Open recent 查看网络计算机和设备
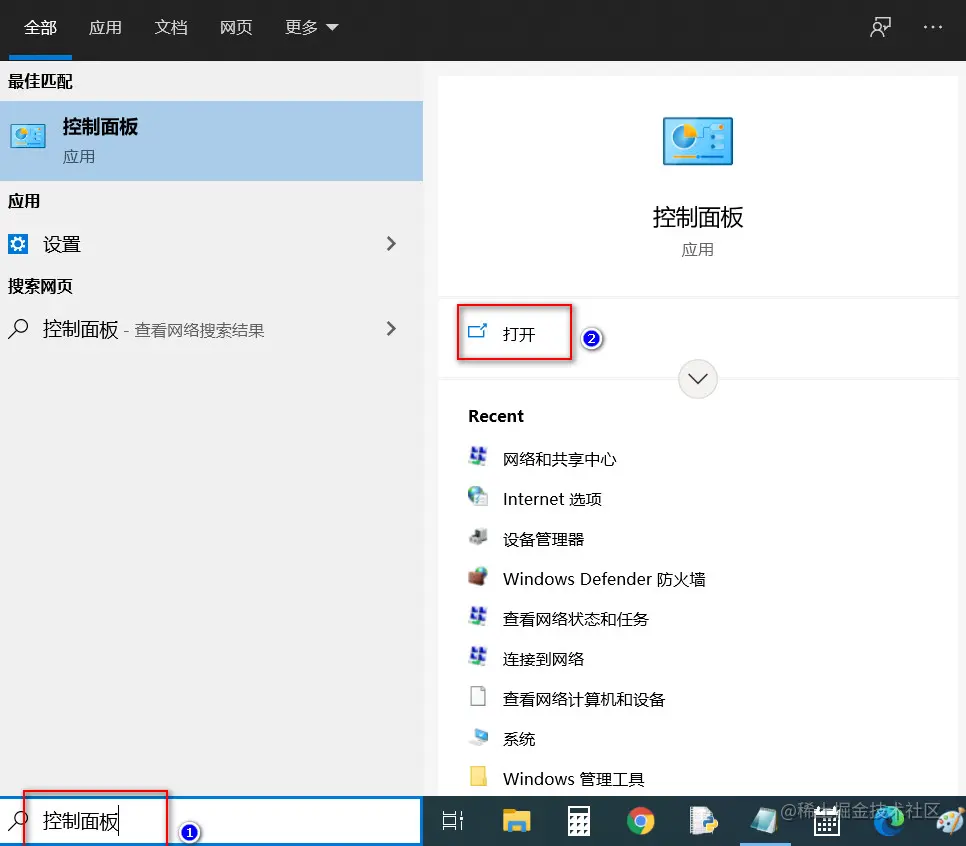966x846 pixels. tap(584, 699)
